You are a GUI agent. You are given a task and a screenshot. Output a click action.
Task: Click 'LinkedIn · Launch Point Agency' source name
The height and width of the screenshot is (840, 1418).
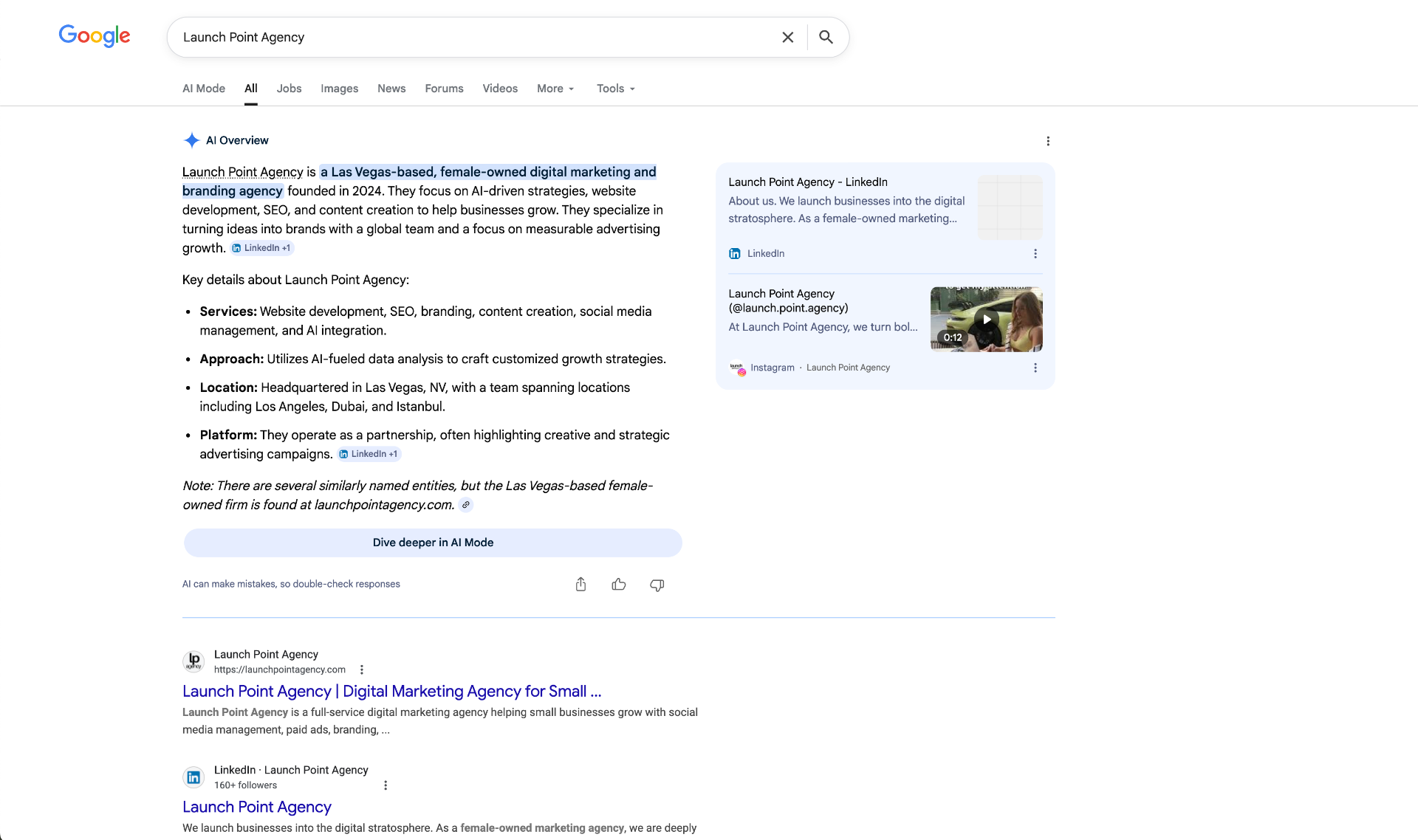pyautogui.click(x=291, y=770)
